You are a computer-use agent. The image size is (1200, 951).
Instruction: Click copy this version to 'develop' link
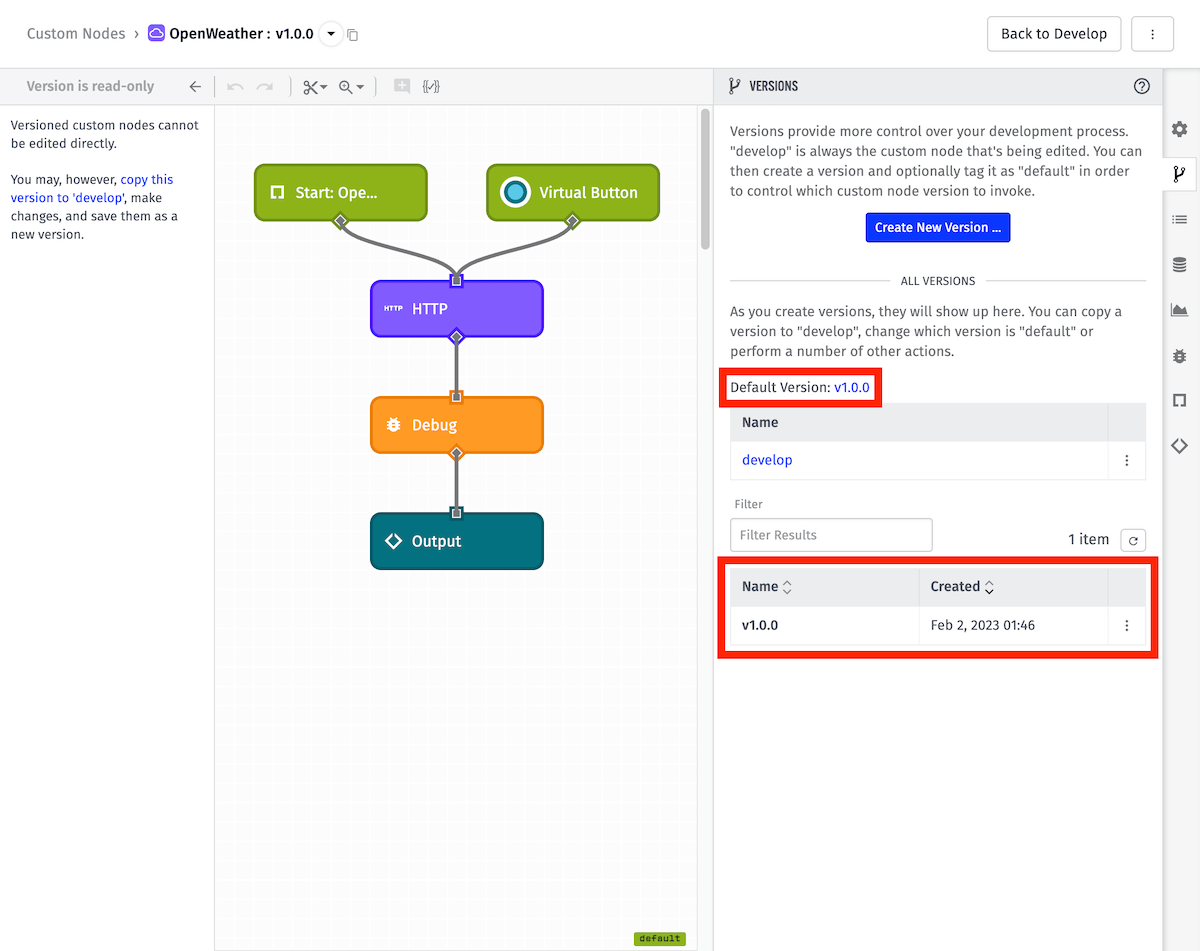92,189
